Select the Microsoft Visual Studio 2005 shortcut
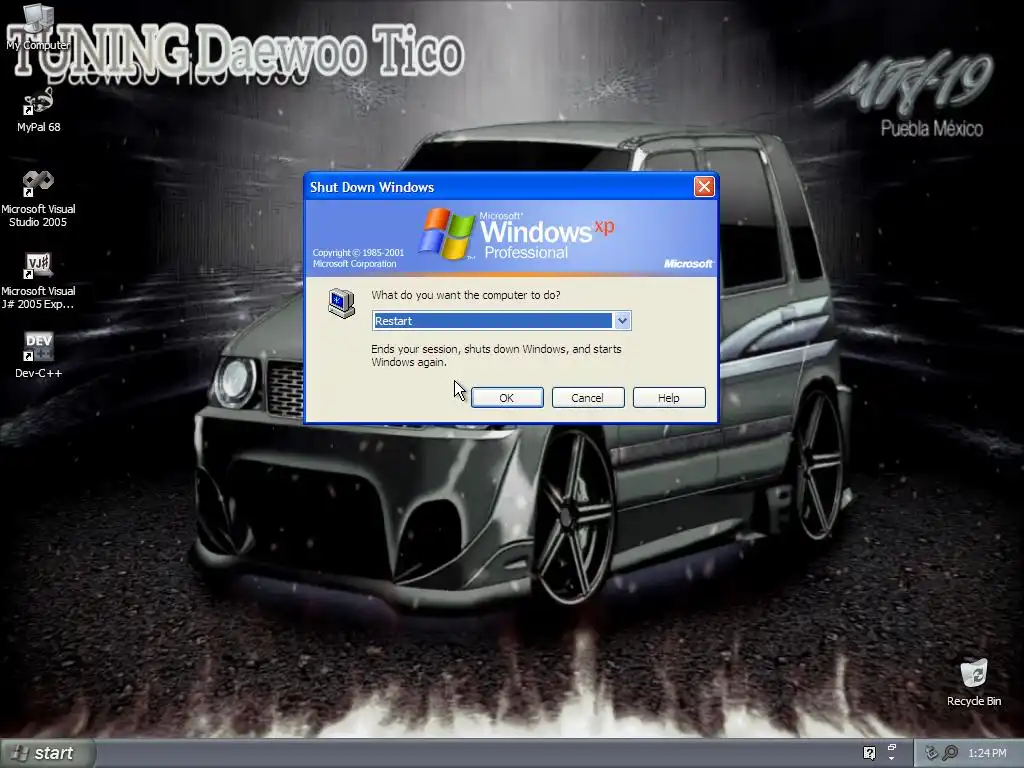 pyautogui.click(x=38, y=199)
